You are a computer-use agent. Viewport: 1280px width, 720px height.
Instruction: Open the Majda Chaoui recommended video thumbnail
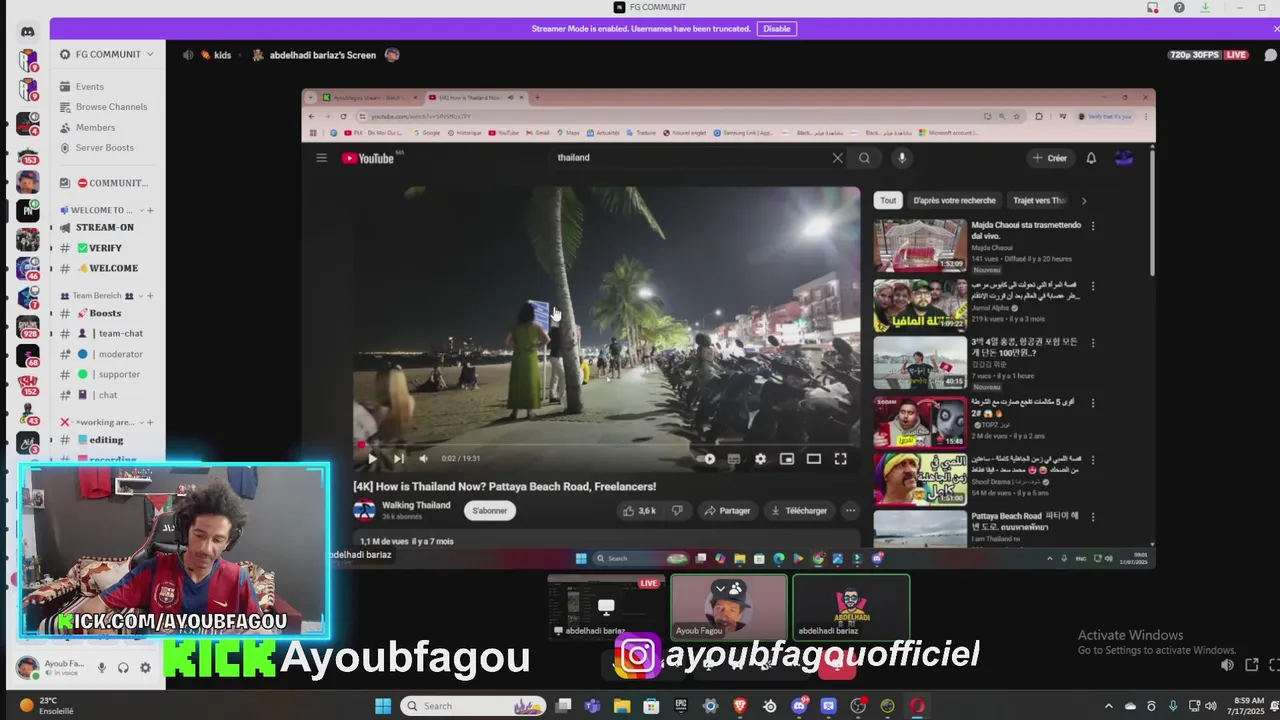pos(920,246)
